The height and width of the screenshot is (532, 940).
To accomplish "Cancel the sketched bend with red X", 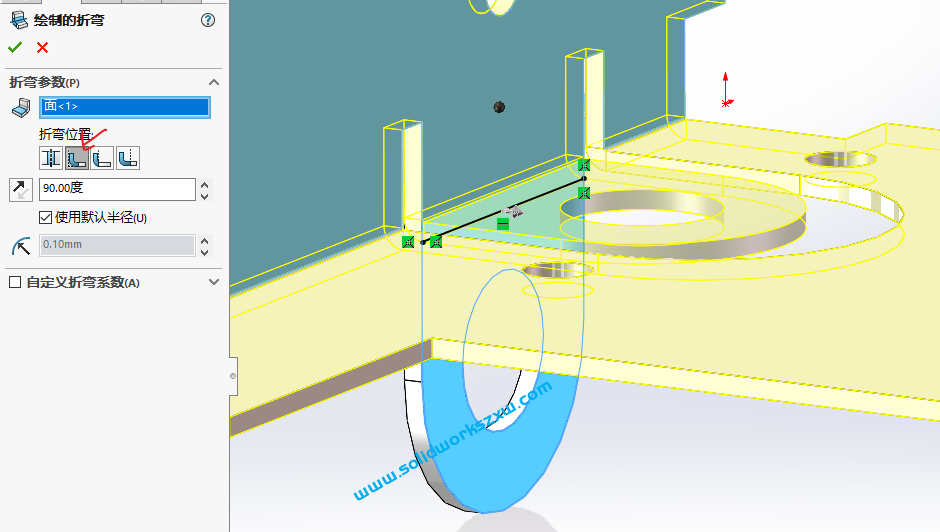I will 43,47.
